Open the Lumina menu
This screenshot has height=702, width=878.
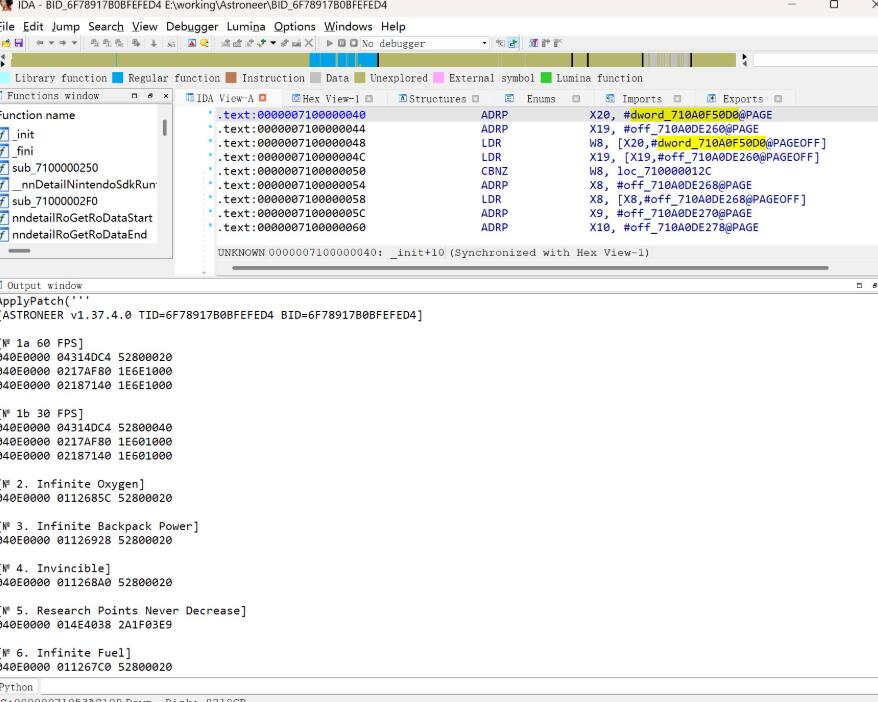(x=245, y=26)
